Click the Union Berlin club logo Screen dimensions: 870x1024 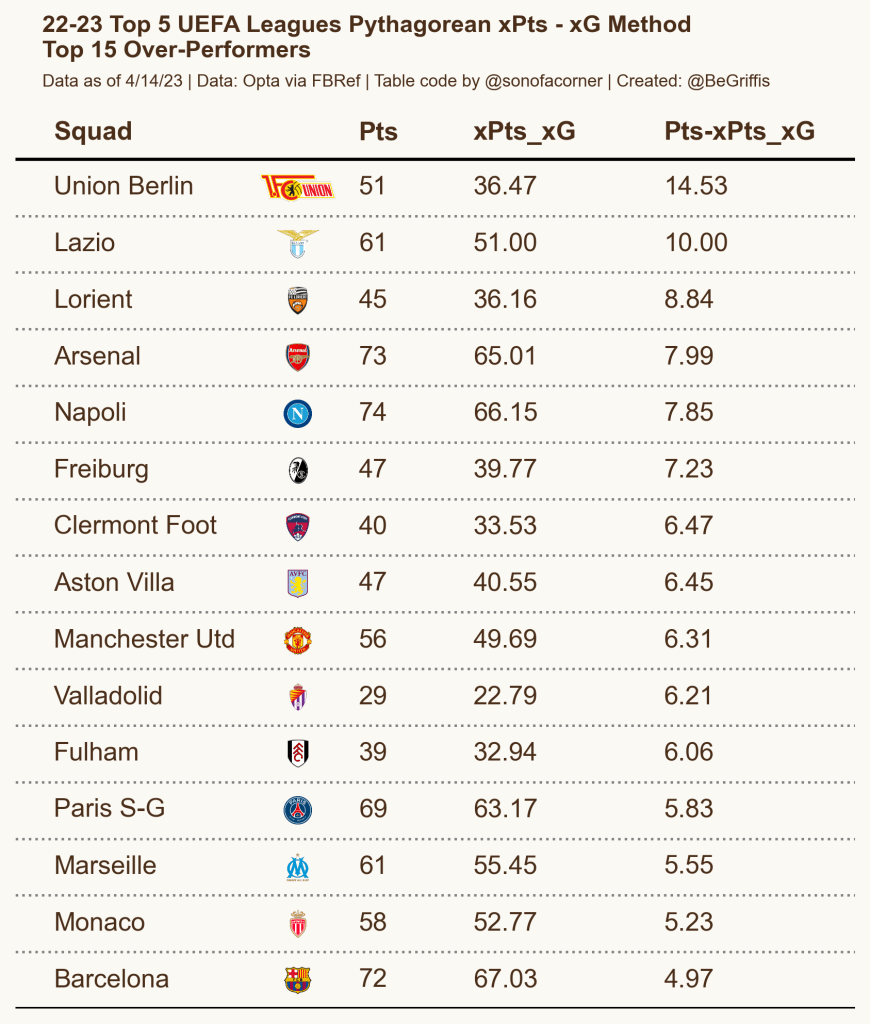[297, 187]
